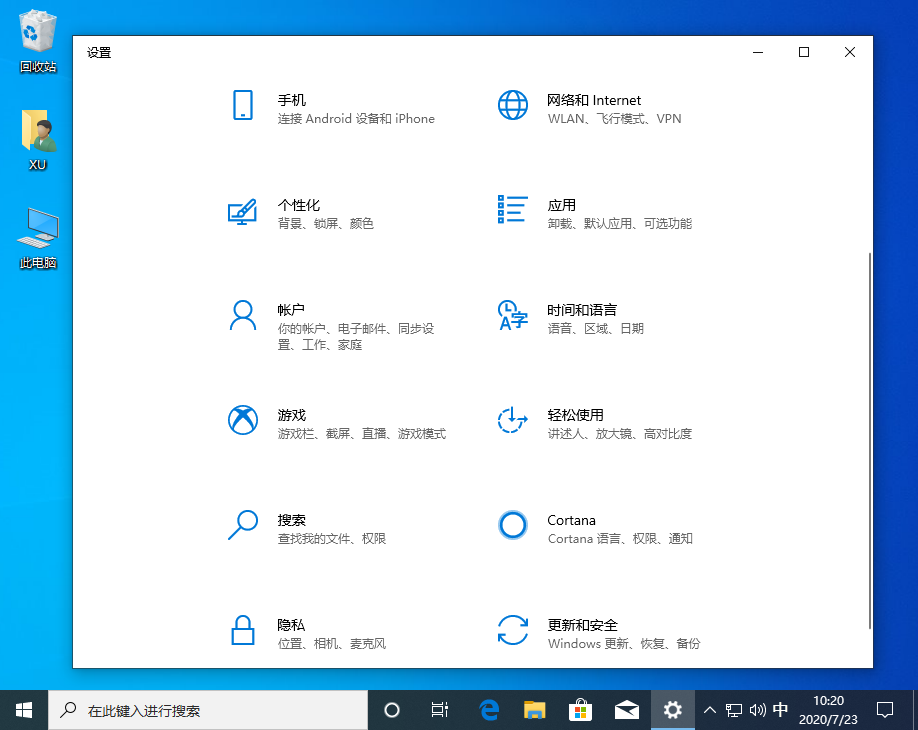Open the Mail app from the taskbar
Image resolution: width=918 pixels, height=730 pixels.
pos(626,709)
